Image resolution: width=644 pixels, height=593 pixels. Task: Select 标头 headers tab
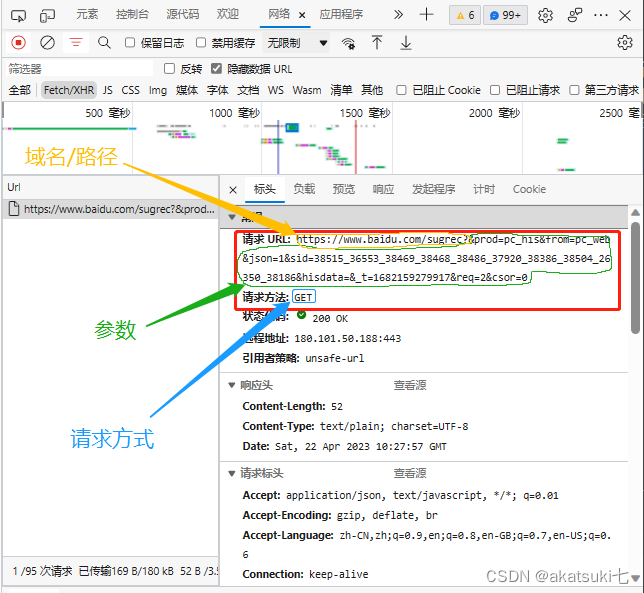[x=264, y=189]
